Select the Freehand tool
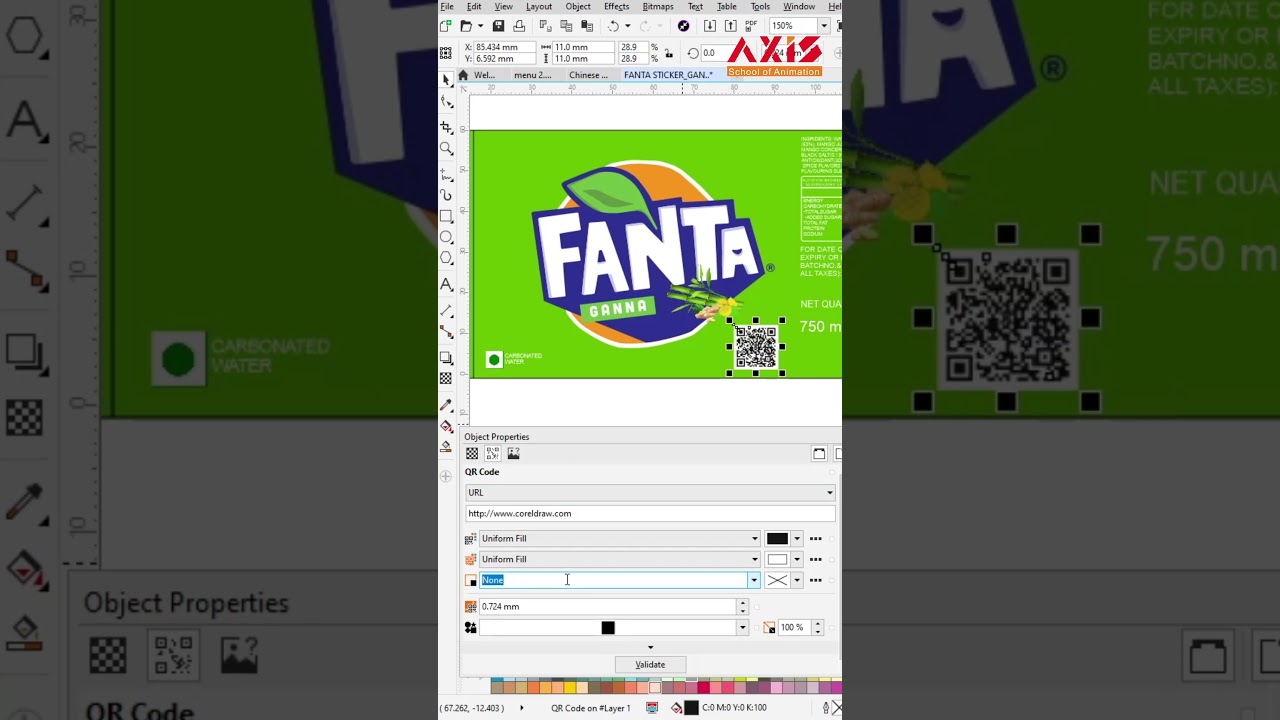This screenshot has height=720, width=1280. pyautogui.click(x=446, y=174)
